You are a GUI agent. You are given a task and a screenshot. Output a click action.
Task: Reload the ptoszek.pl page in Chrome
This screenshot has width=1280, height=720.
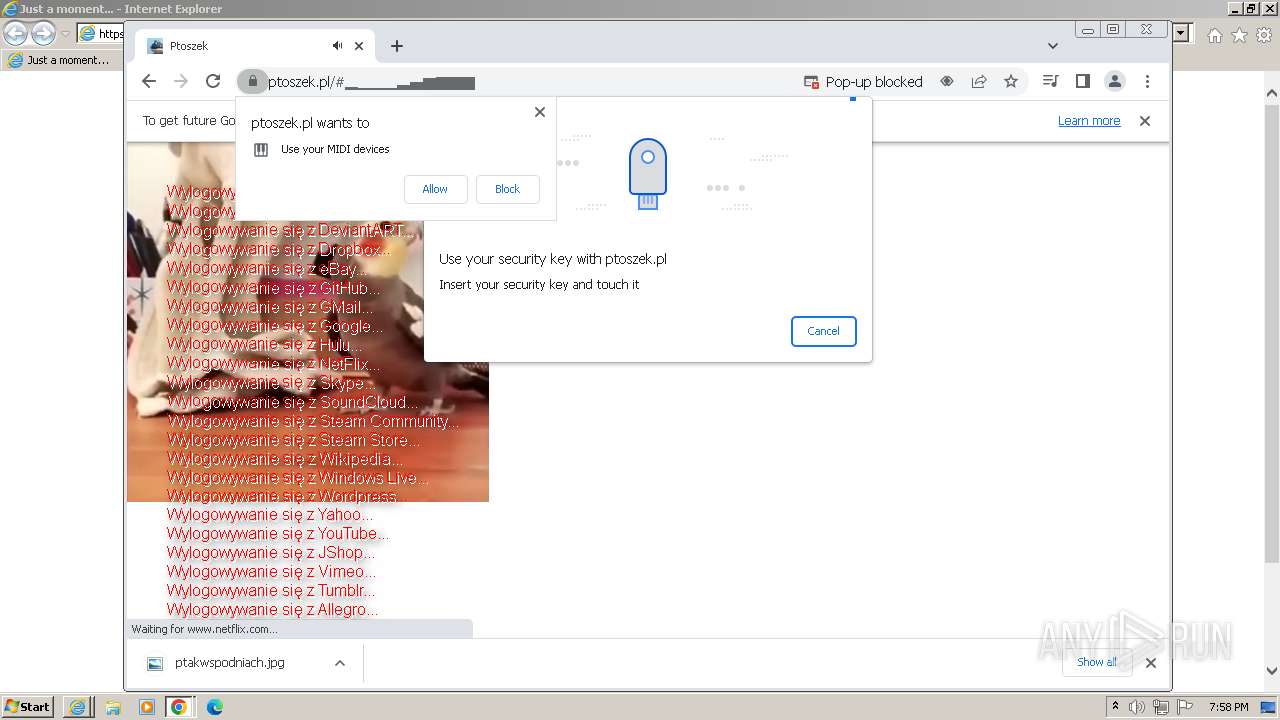click(213, 82)
